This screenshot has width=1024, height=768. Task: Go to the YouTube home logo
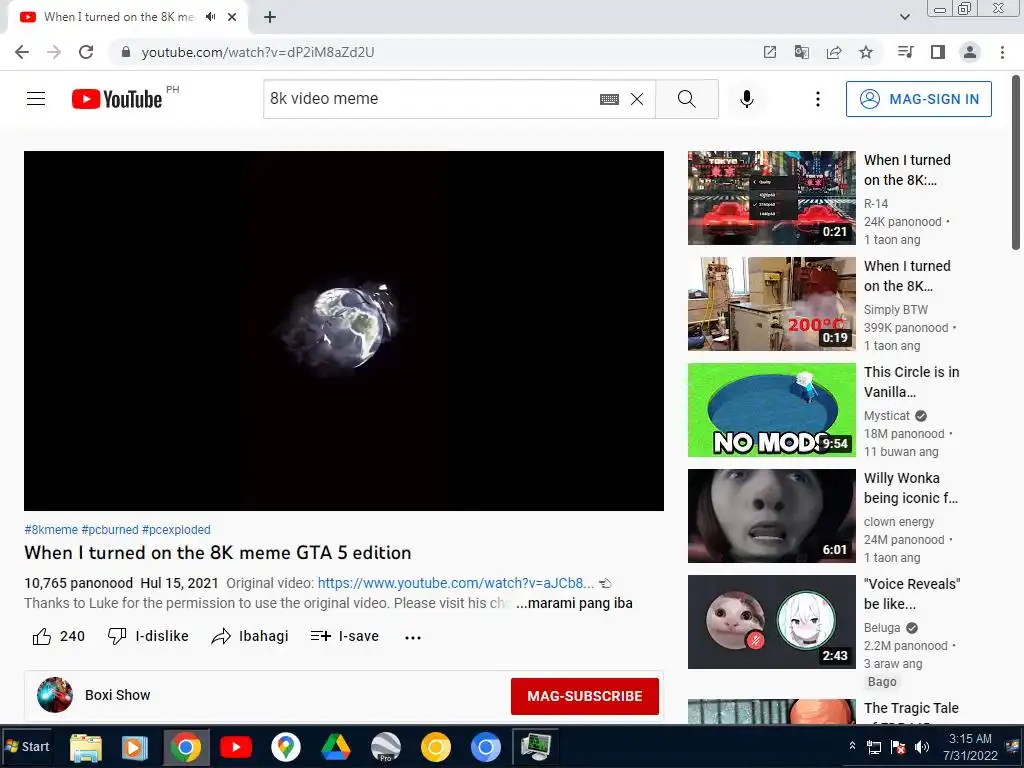[x=117, y=99]
